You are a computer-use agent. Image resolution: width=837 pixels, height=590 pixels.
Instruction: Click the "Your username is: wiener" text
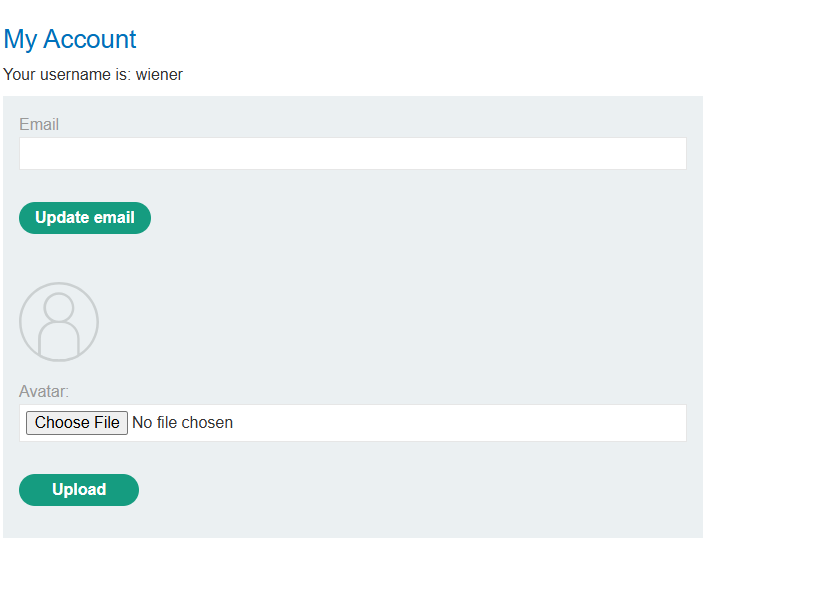93,75
